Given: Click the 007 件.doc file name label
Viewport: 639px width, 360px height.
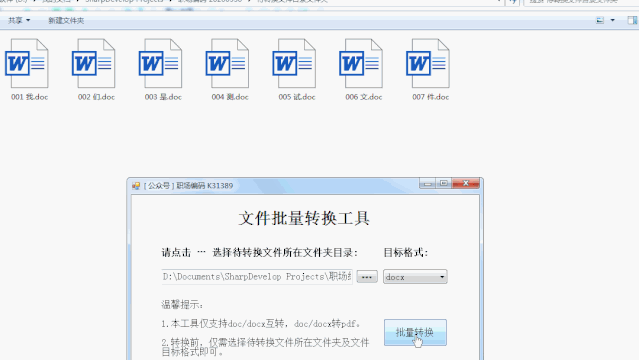Looking at the screenshot, I should tap(430, 97).
